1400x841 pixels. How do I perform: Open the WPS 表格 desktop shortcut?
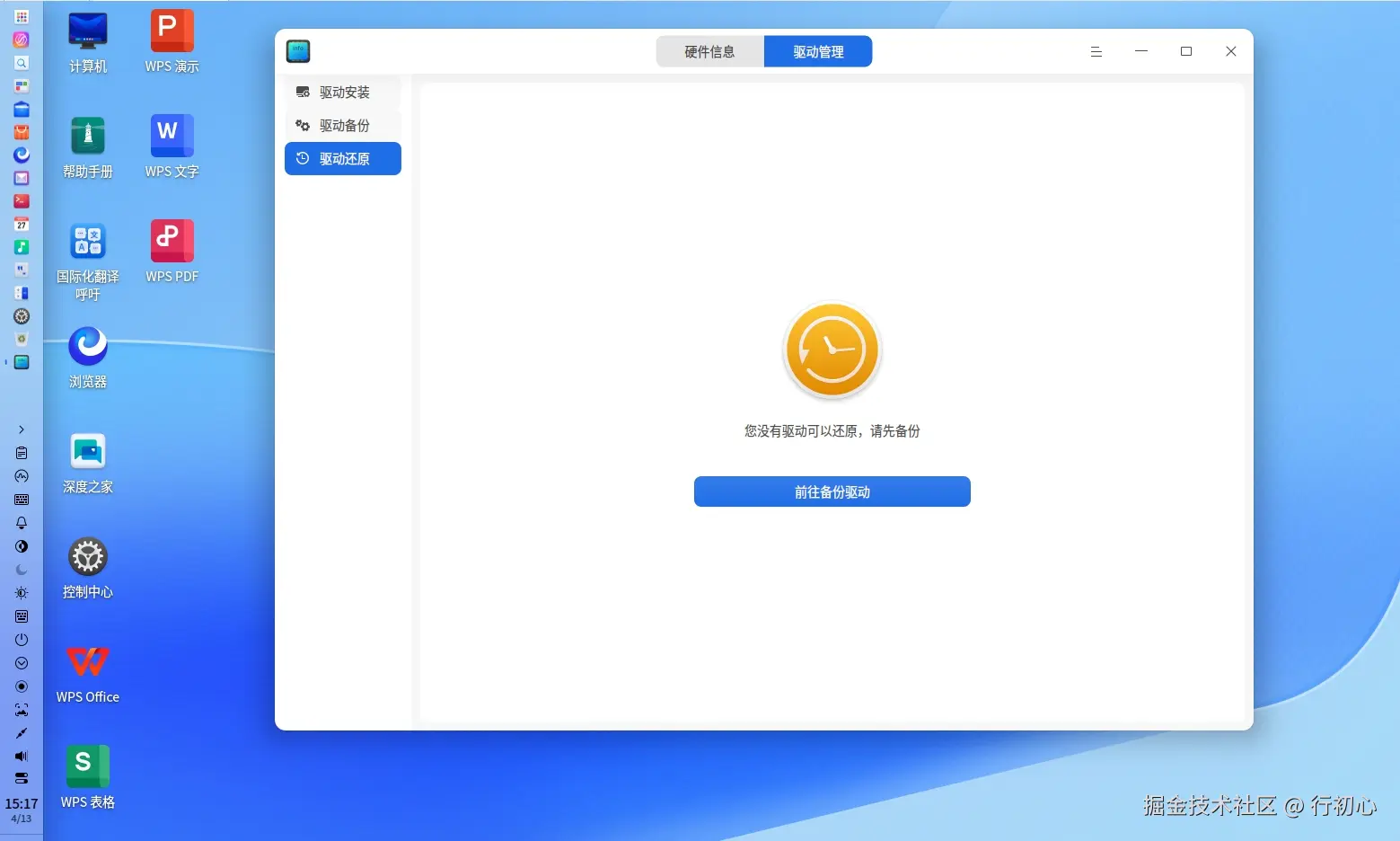[88, 778]
